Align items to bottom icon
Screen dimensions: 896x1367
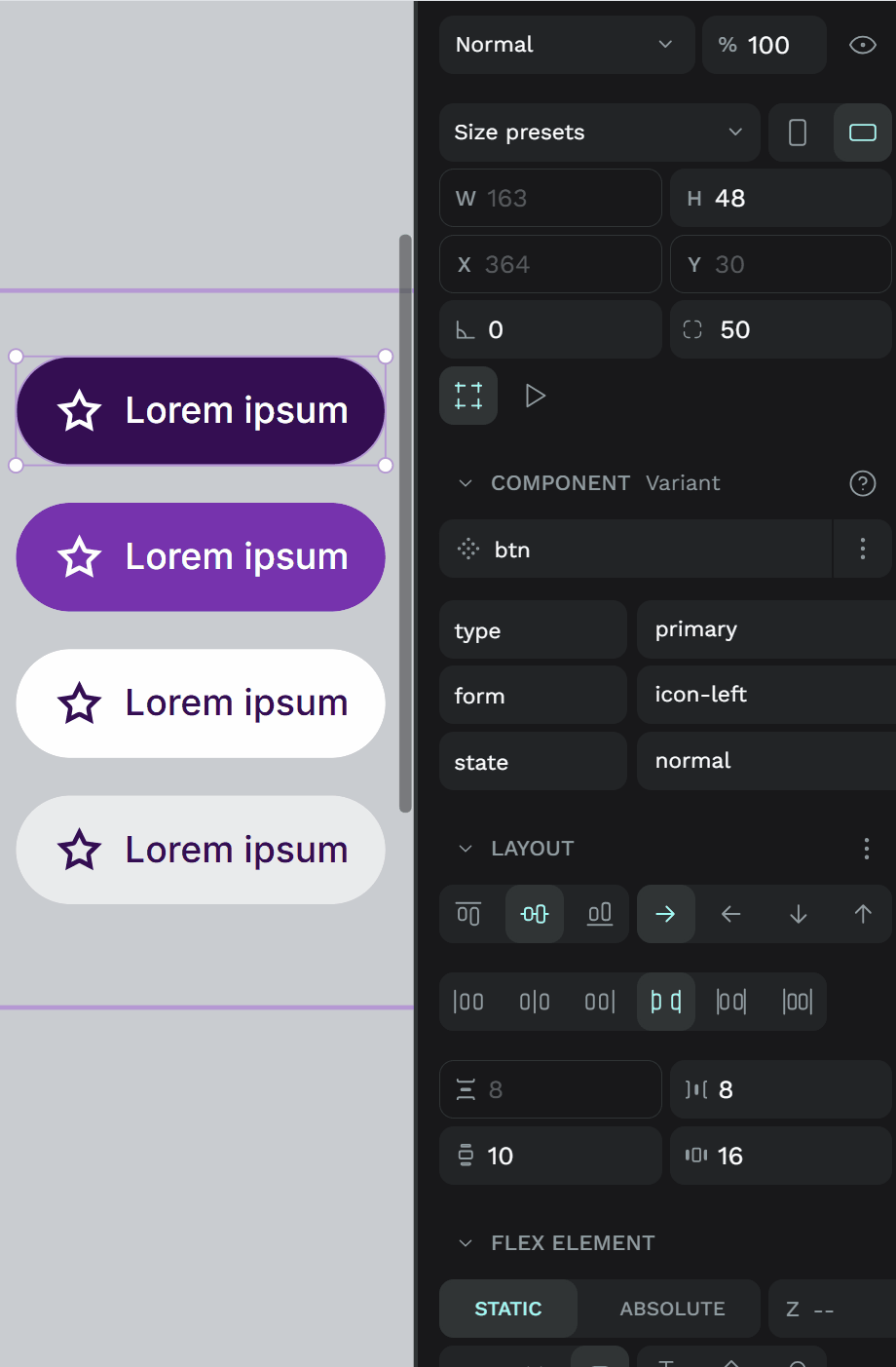pos(600,914)
